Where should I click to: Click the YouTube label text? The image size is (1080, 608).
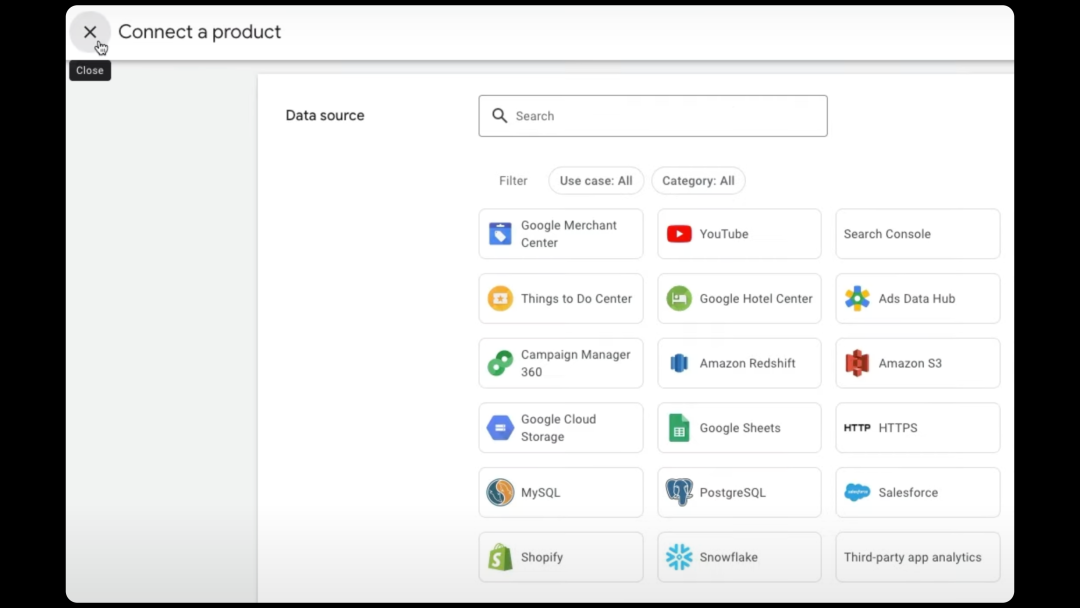click(x=724, y=234)
